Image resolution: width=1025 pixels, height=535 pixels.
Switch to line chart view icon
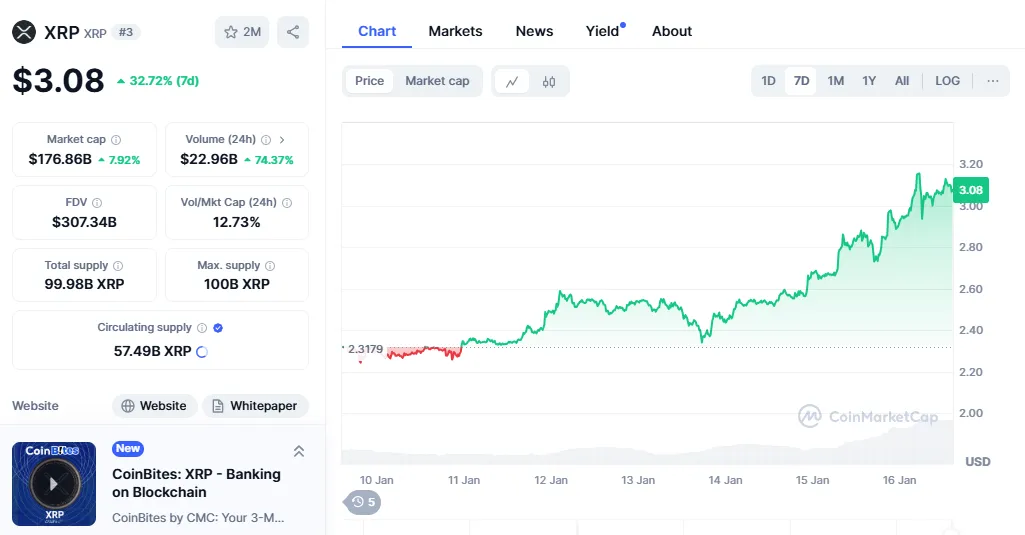[512, 81]
